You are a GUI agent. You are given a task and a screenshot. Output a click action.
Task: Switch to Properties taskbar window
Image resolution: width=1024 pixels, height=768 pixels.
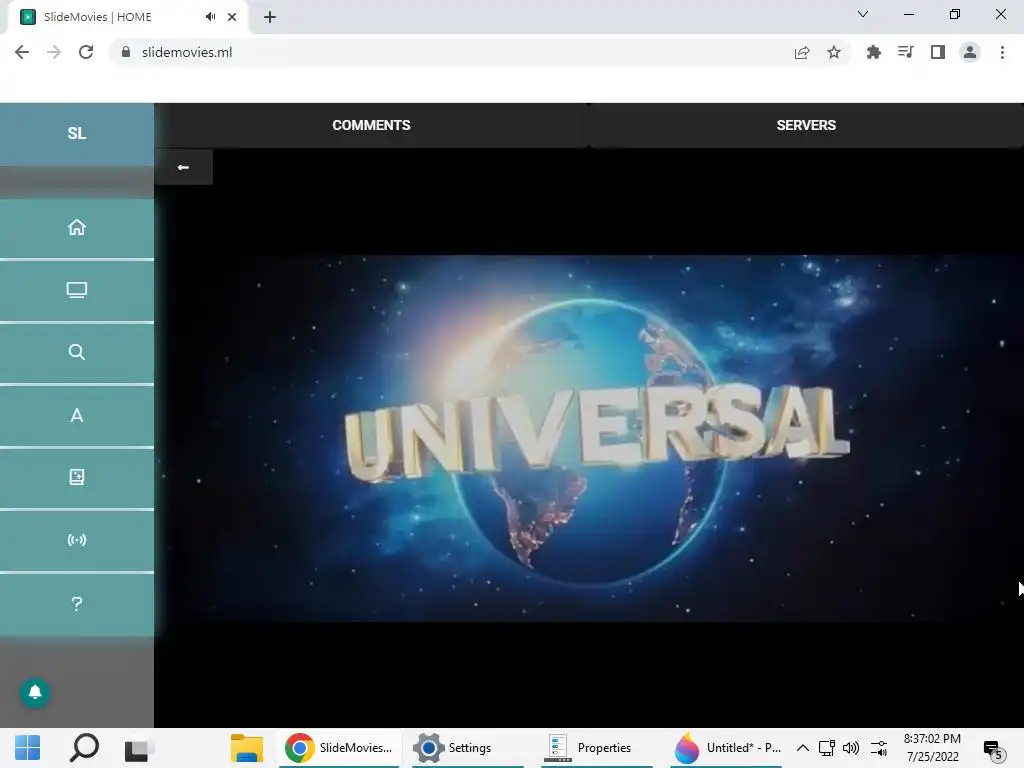coord(598,748)
